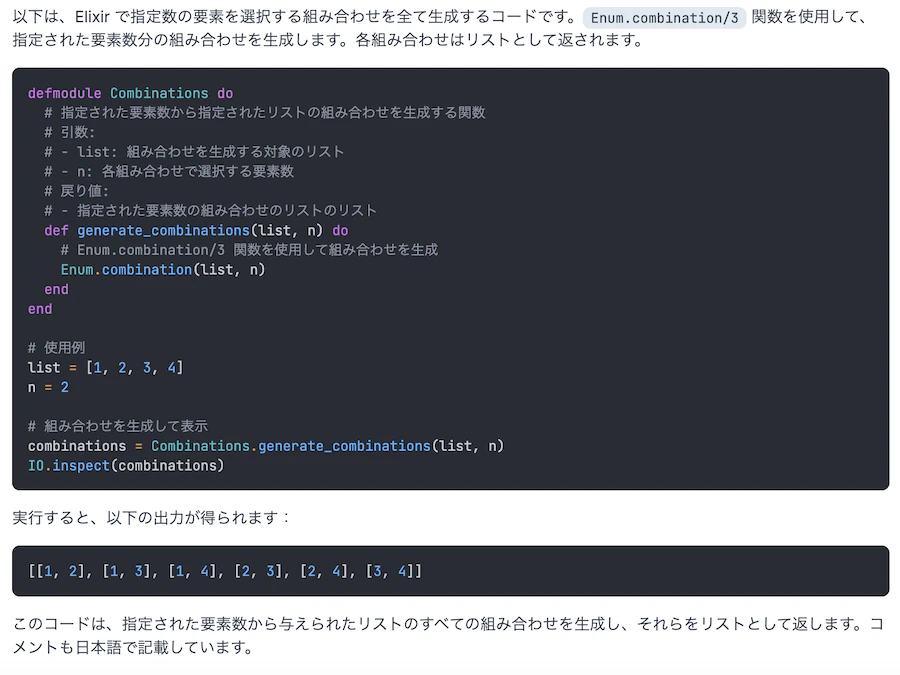Click the inline code 'Enum.combination/3' badge

664,18
